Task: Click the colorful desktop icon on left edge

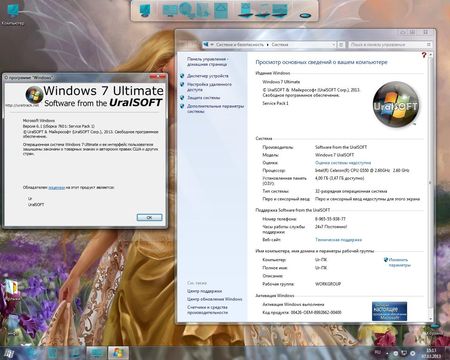Action: click(x=13, y=289)
